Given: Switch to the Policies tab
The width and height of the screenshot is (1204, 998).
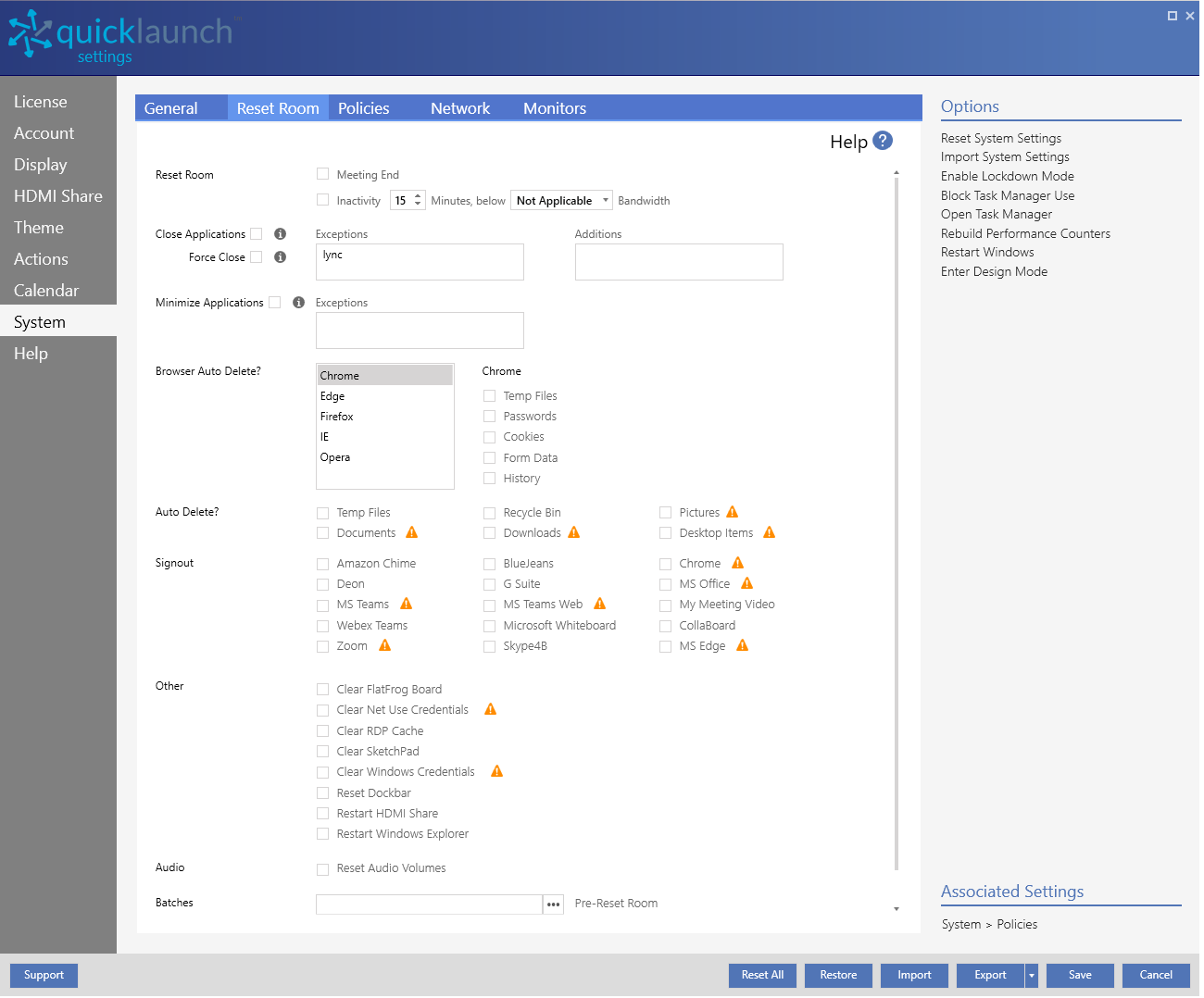Looking at the screenshot, I should point(364,108).
